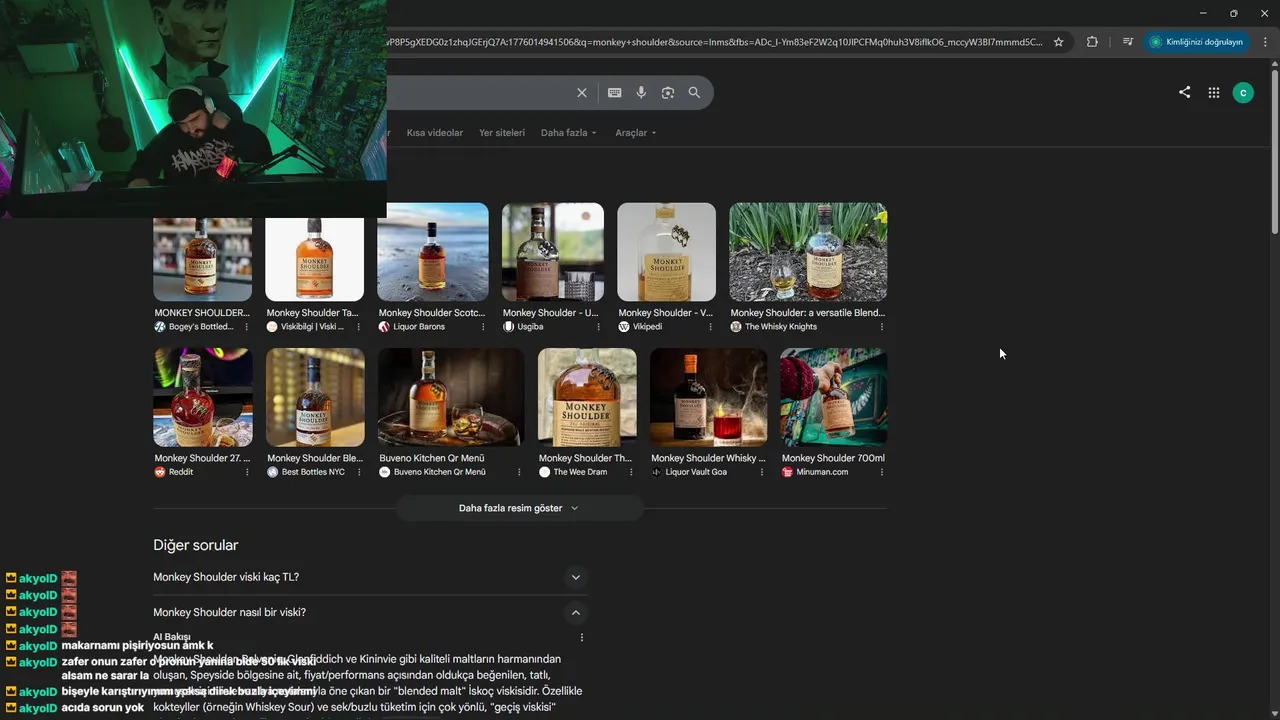Open options menu for The Whisky Knights result
1280x720 pixels.
882,327
